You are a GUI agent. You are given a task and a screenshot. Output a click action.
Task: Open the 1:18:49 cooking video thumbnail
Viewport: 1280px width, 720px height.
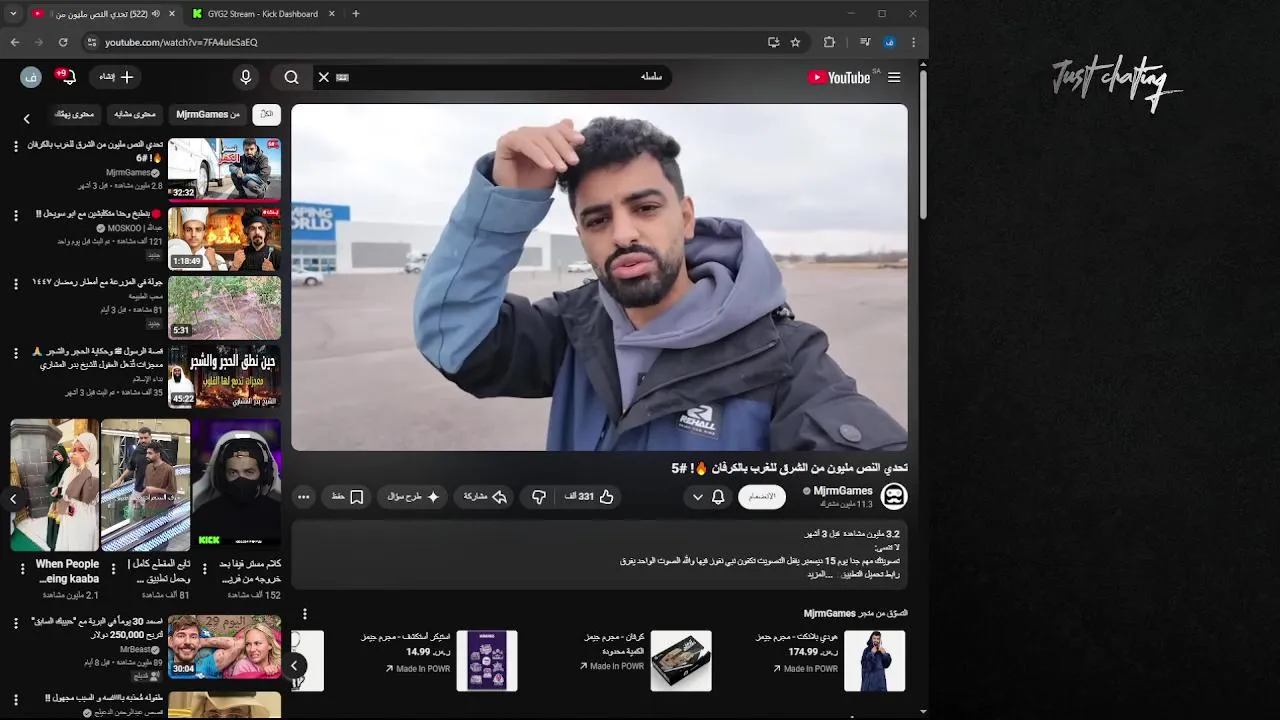224,238
